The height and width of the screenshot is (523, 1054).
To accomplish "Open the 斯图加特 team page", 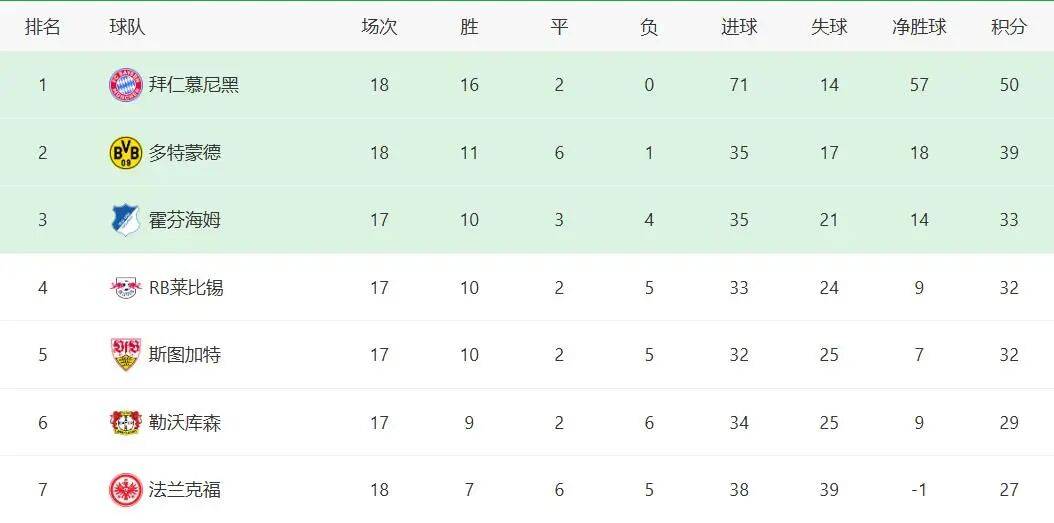I will click(185, 355).
